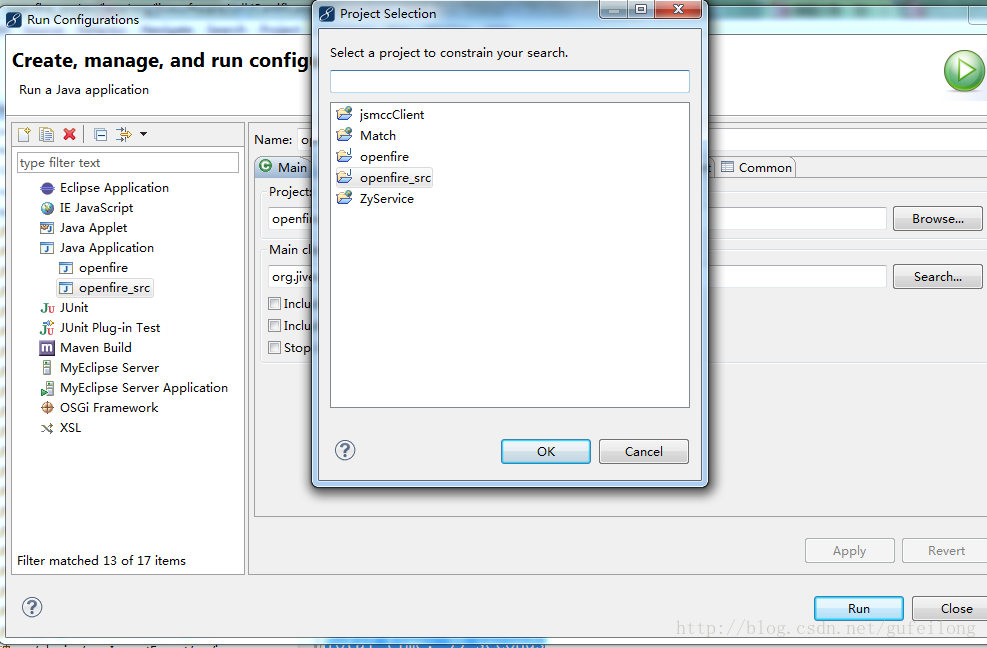Click the project search text field
The image size is (987, 648).
510,82
